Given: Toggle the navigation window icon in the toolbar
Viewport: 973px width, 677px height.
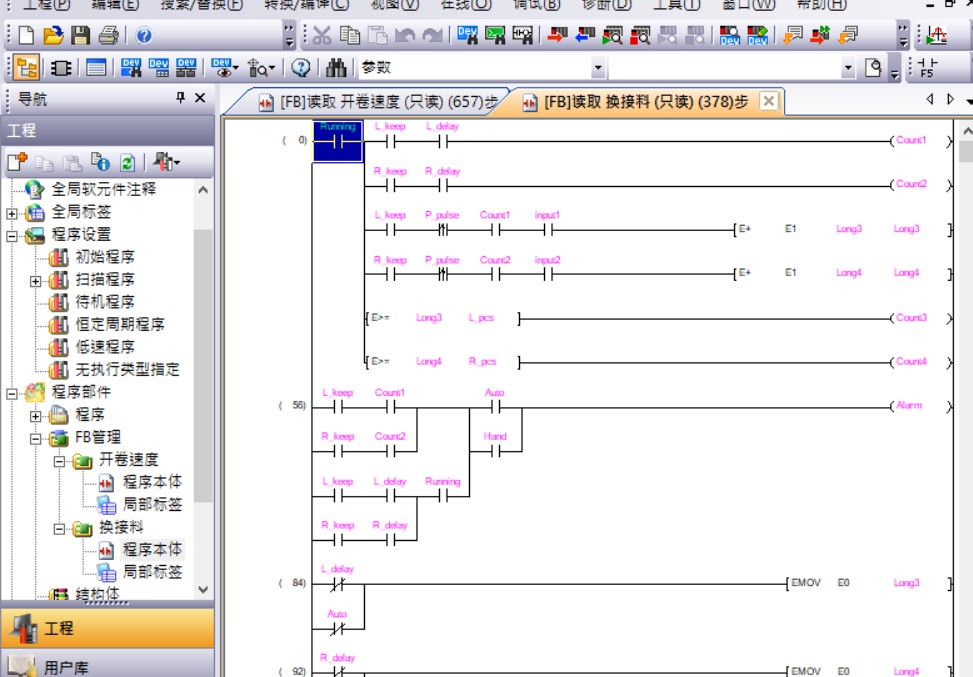Looking at the screenshot, I should pos(26,68).
